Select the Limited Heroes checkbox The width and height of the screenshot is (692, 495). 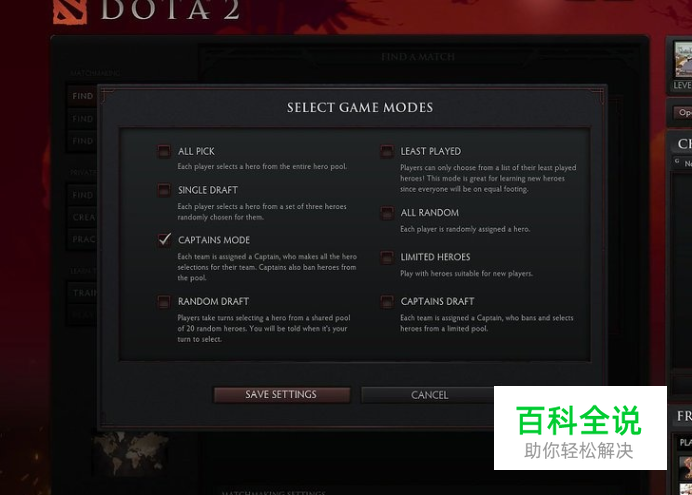coord(387,257)
